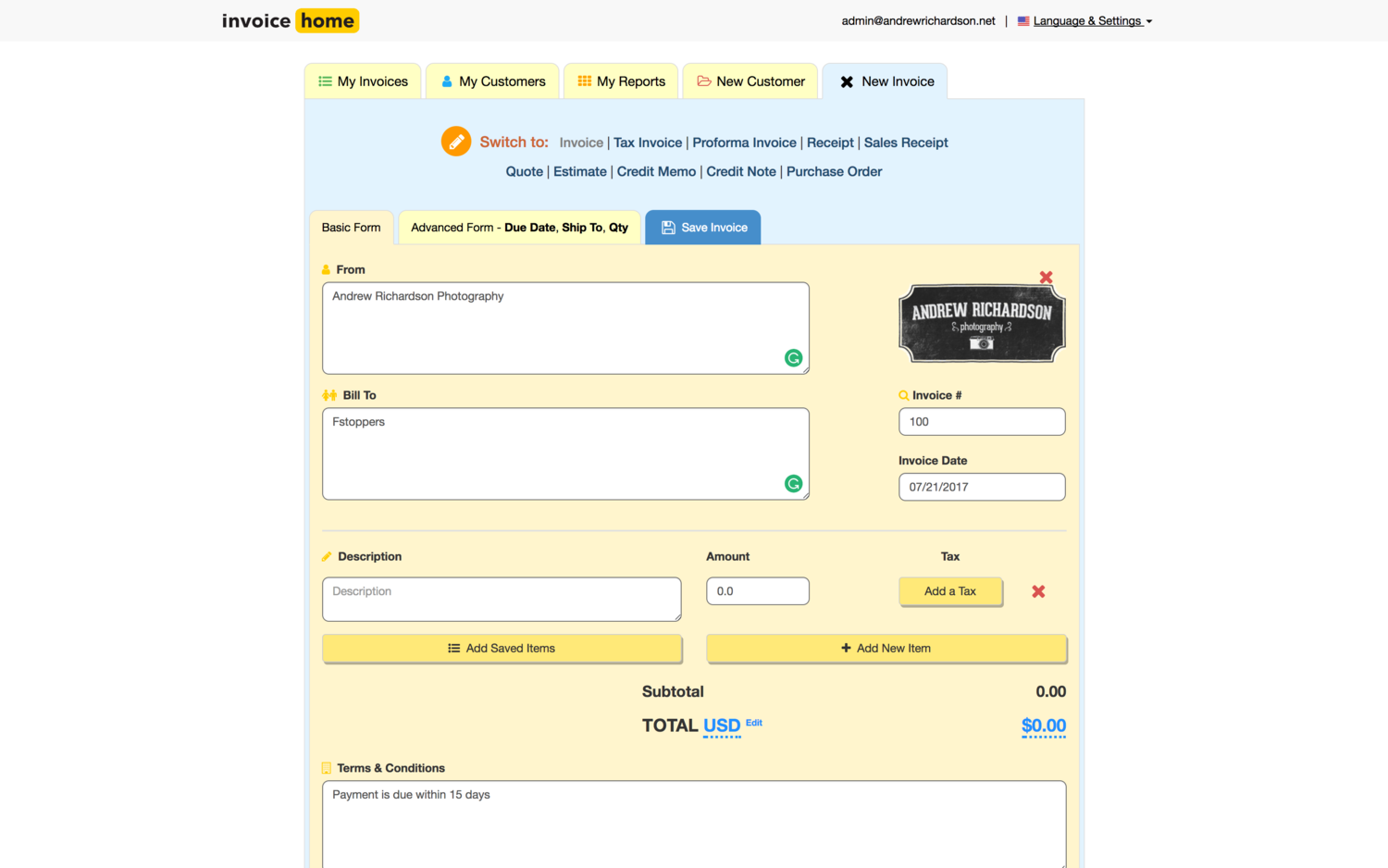Click the item Description field
Viewport: 1388px width, 868px height.
point(502,600)
